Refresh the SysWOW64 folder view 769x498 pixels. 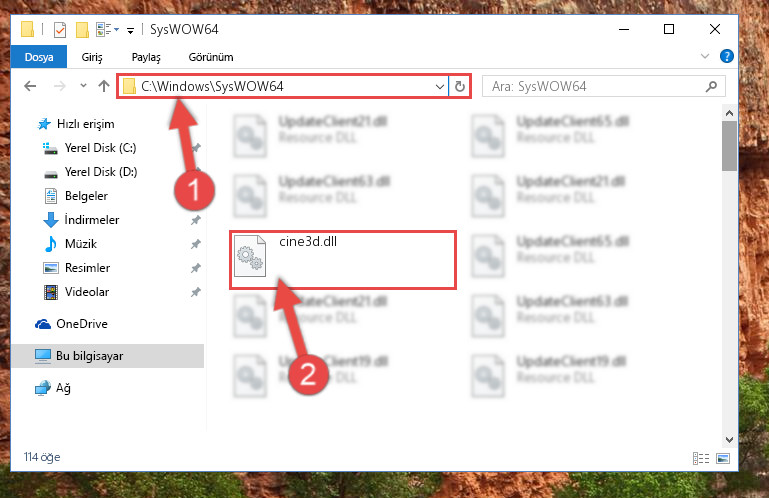(460, 86)
